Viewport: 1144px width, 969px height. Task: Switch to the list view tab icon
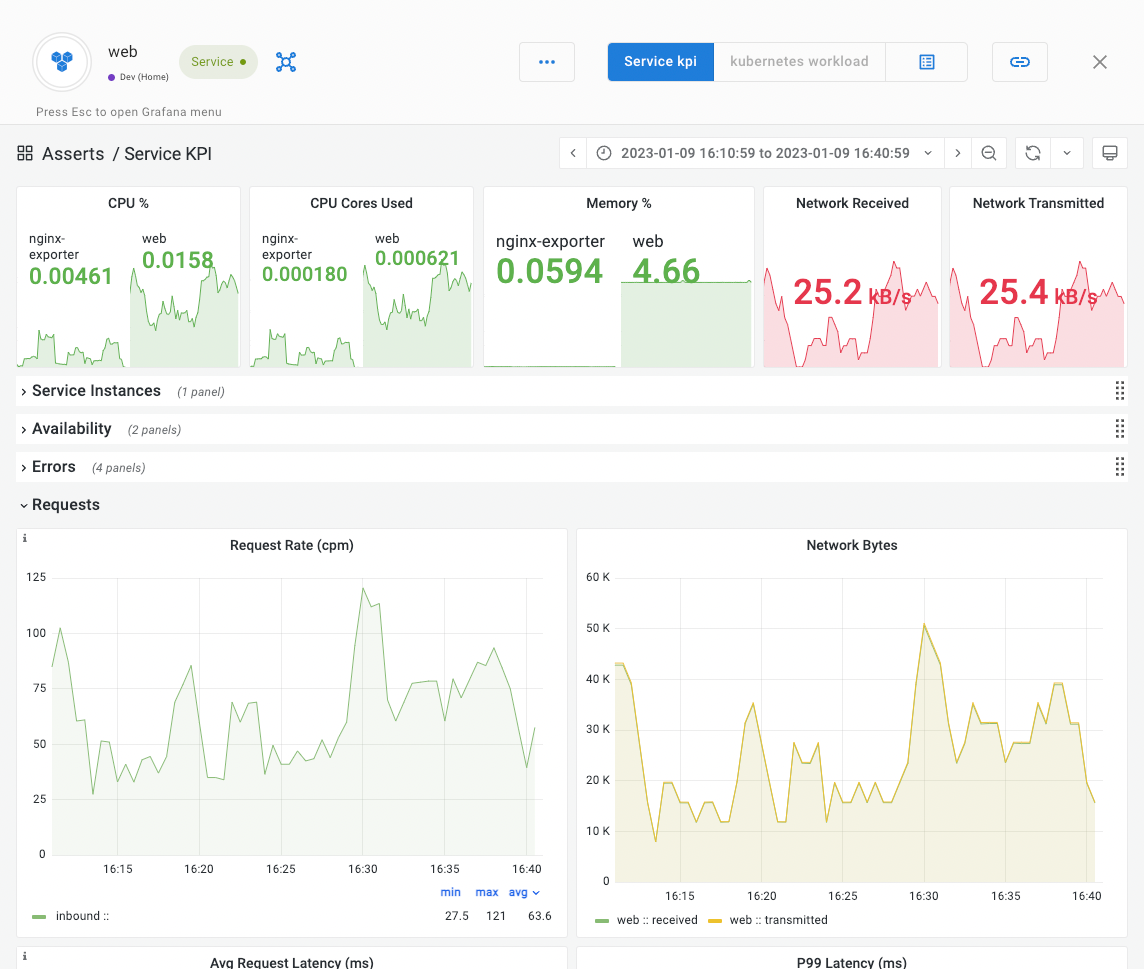926,62
